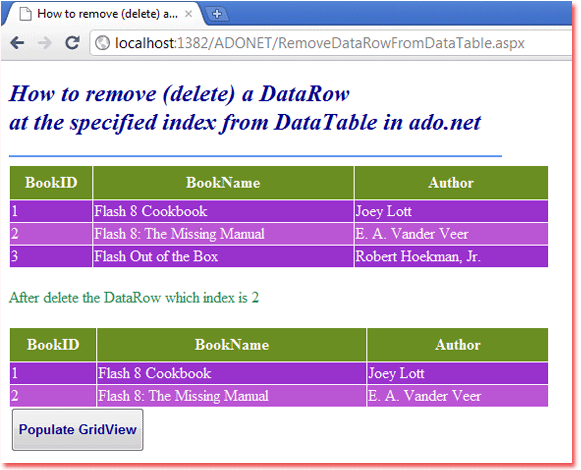Click BookName header in second table
This screenshot has width=581, height=470.
click(232, 345)
